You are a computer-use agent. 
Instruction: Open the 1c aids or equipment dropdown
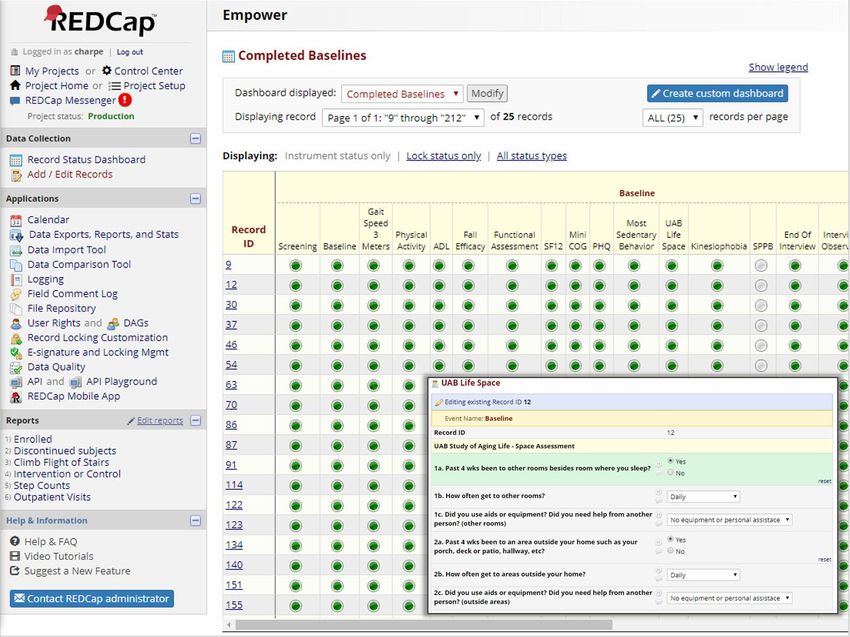(x=729, y=520)
